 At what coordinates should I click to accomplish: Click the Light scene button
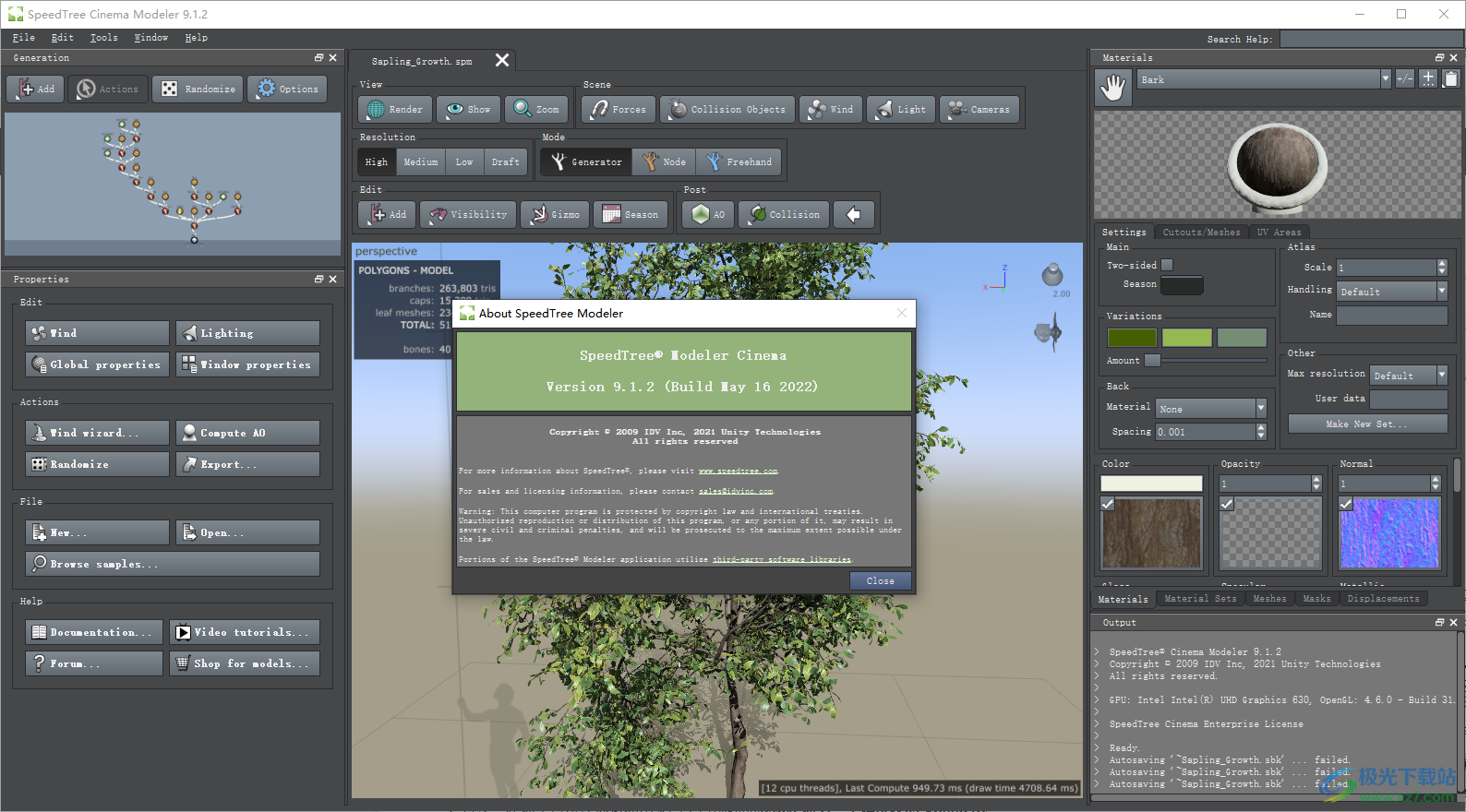pos(900,109)
